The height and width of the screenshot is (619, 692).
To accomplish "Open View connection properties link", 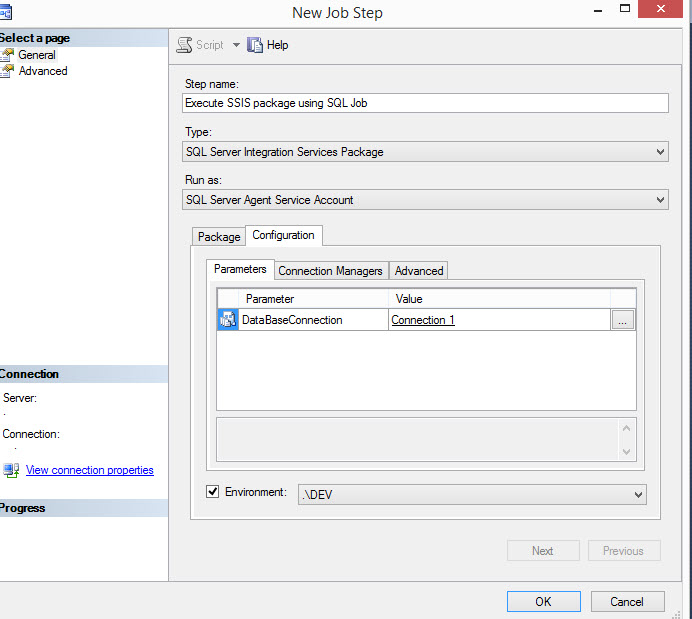I will pos(90,470).
